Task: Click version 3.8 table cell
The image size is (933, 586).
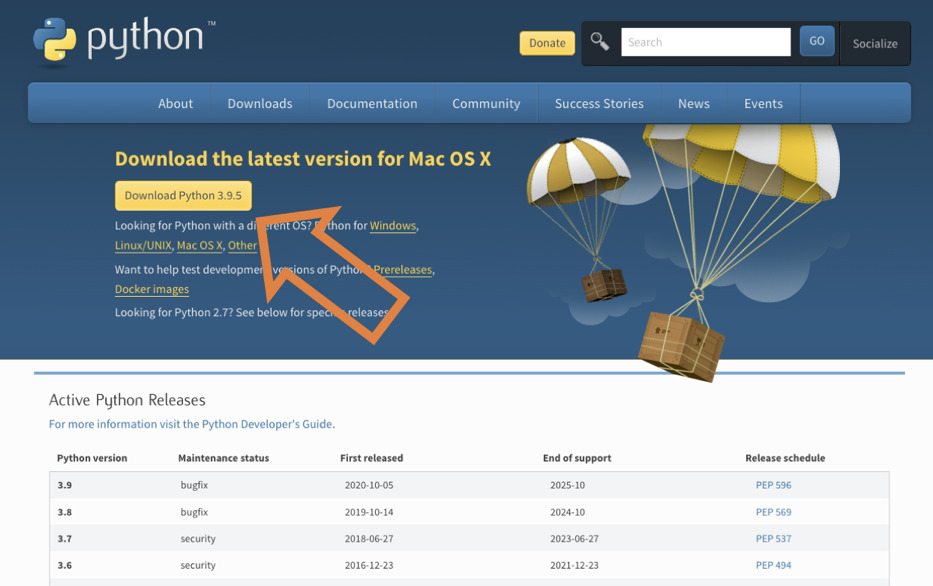Action: 64,512
